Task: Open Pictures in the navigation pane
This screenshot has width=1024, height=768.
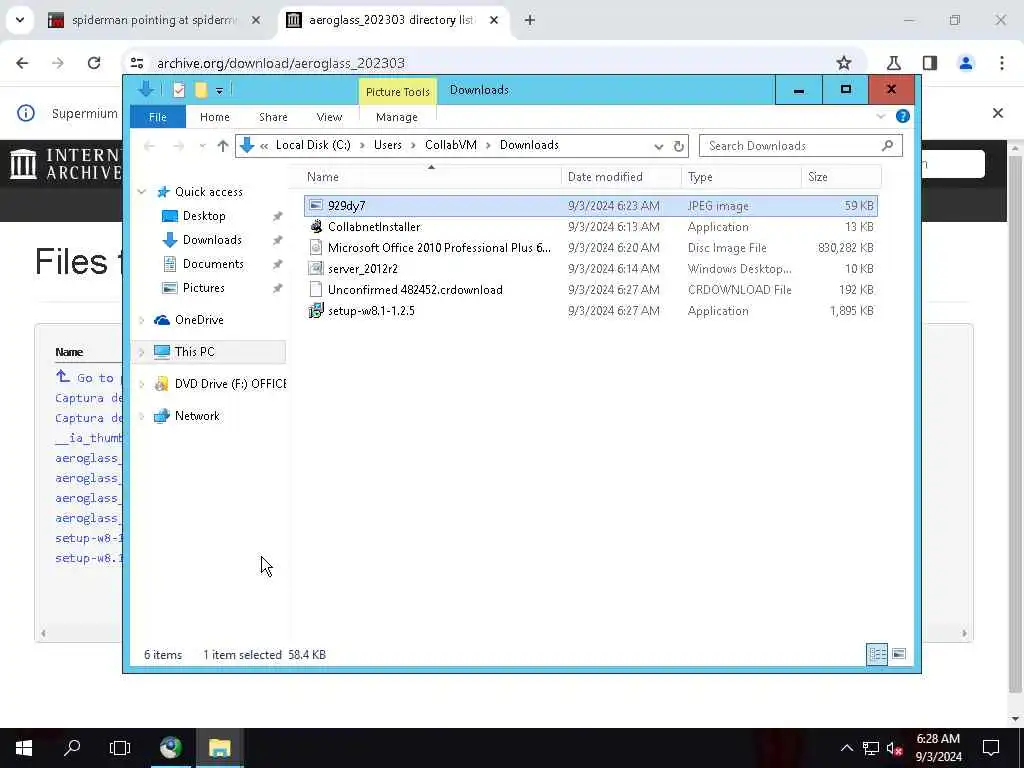Action: 203,287
